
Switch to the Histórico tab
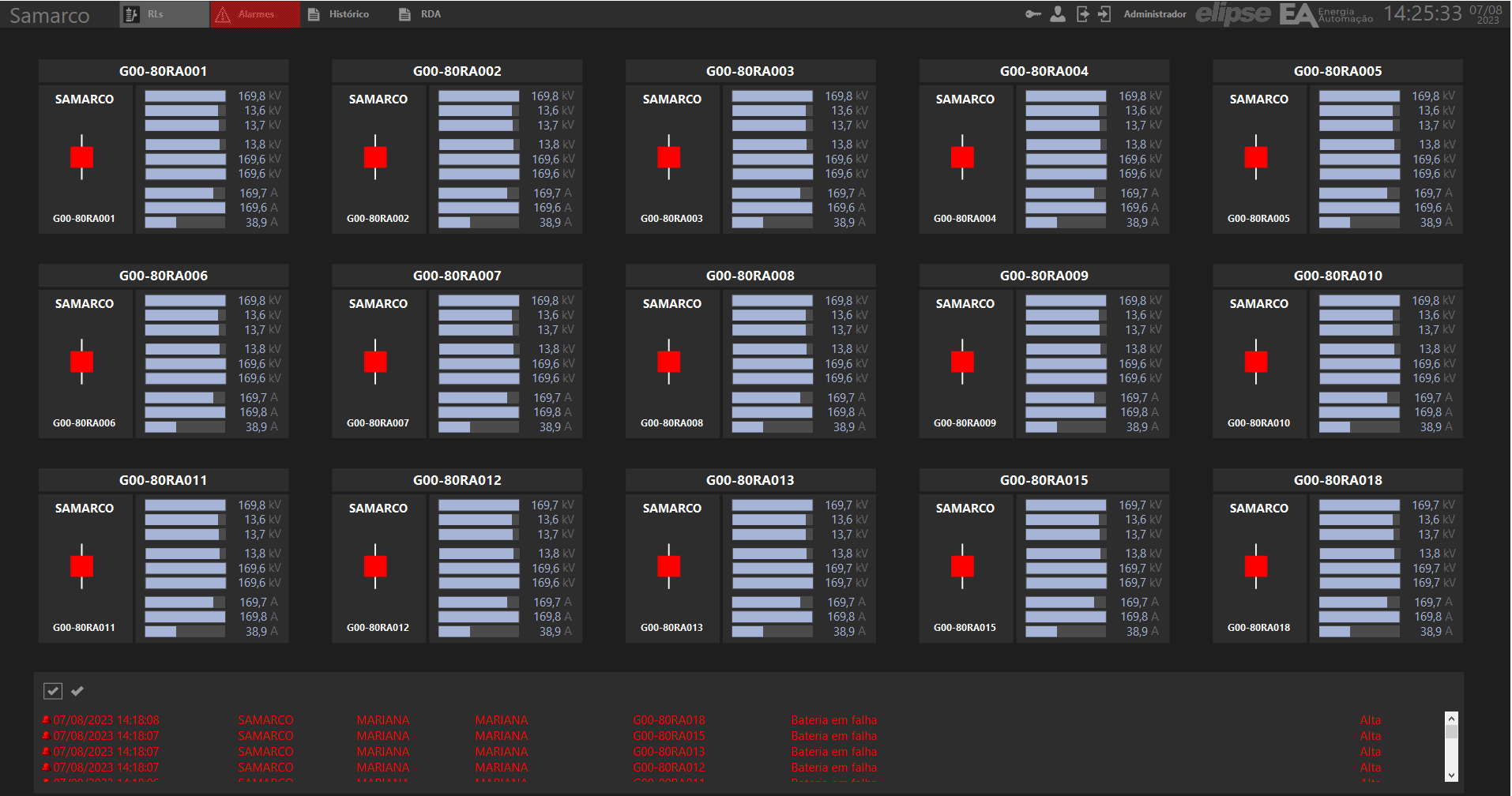tap(339, 14)
